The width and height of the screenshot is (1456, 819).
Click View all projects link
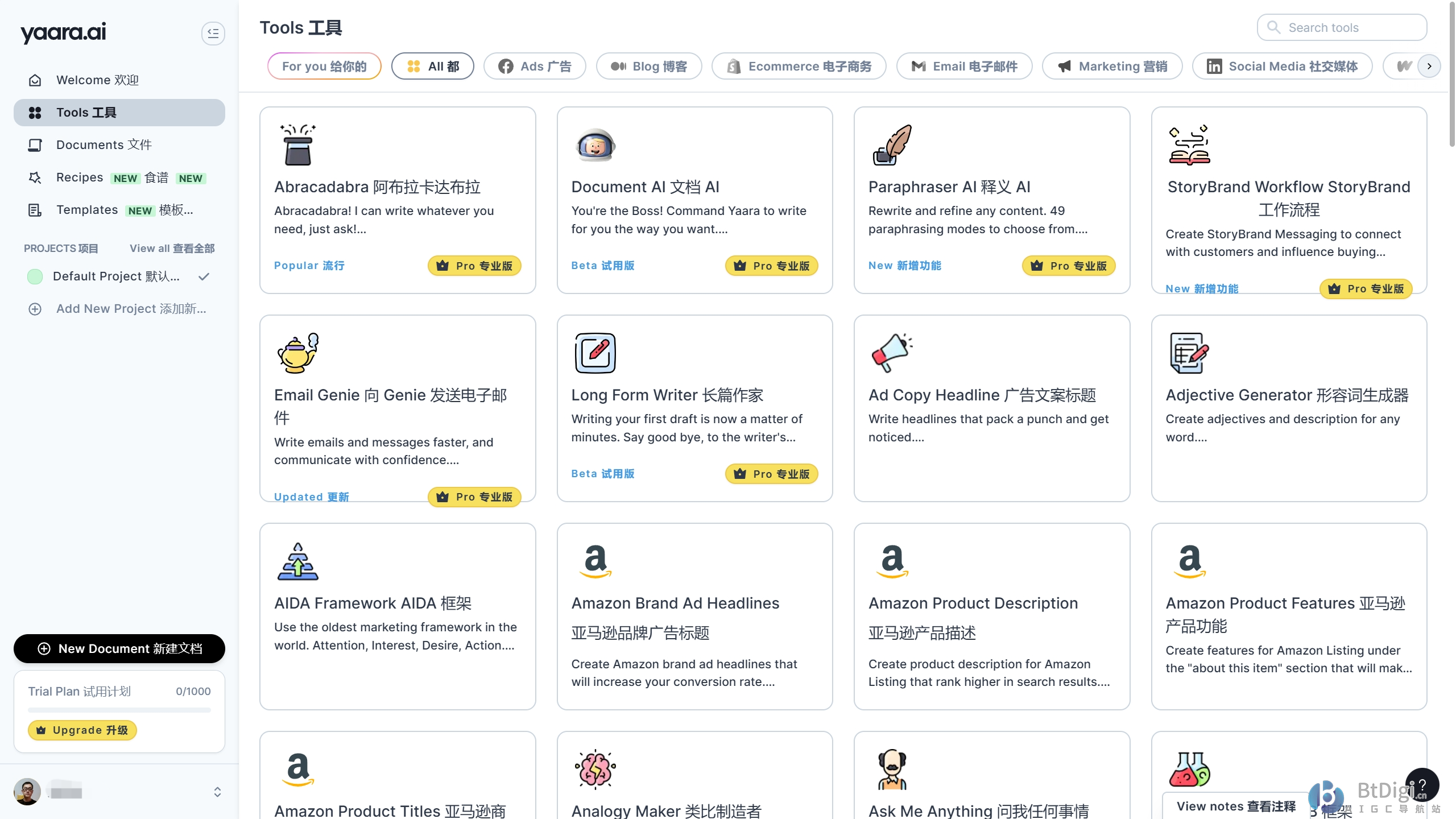coord(172,249)
